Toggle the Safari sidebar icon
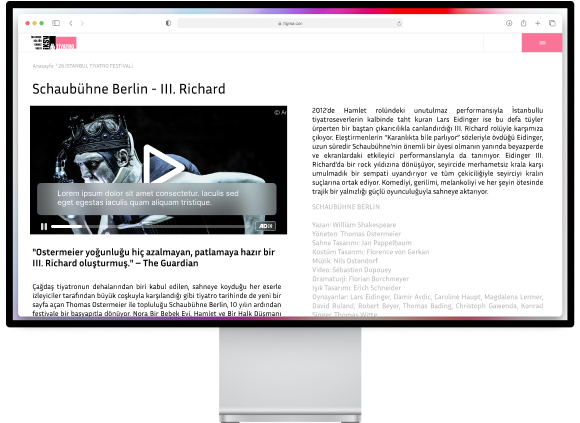Screen dimensions: 580x423 pyautogui.click(x=56, y=23)
